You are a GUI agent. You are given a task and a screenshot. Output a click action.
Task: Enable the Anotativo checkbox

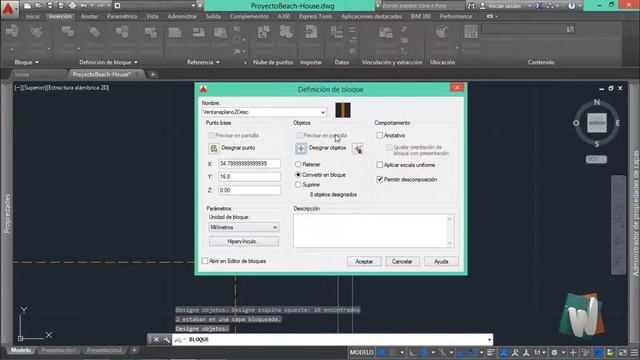[380, 135]
